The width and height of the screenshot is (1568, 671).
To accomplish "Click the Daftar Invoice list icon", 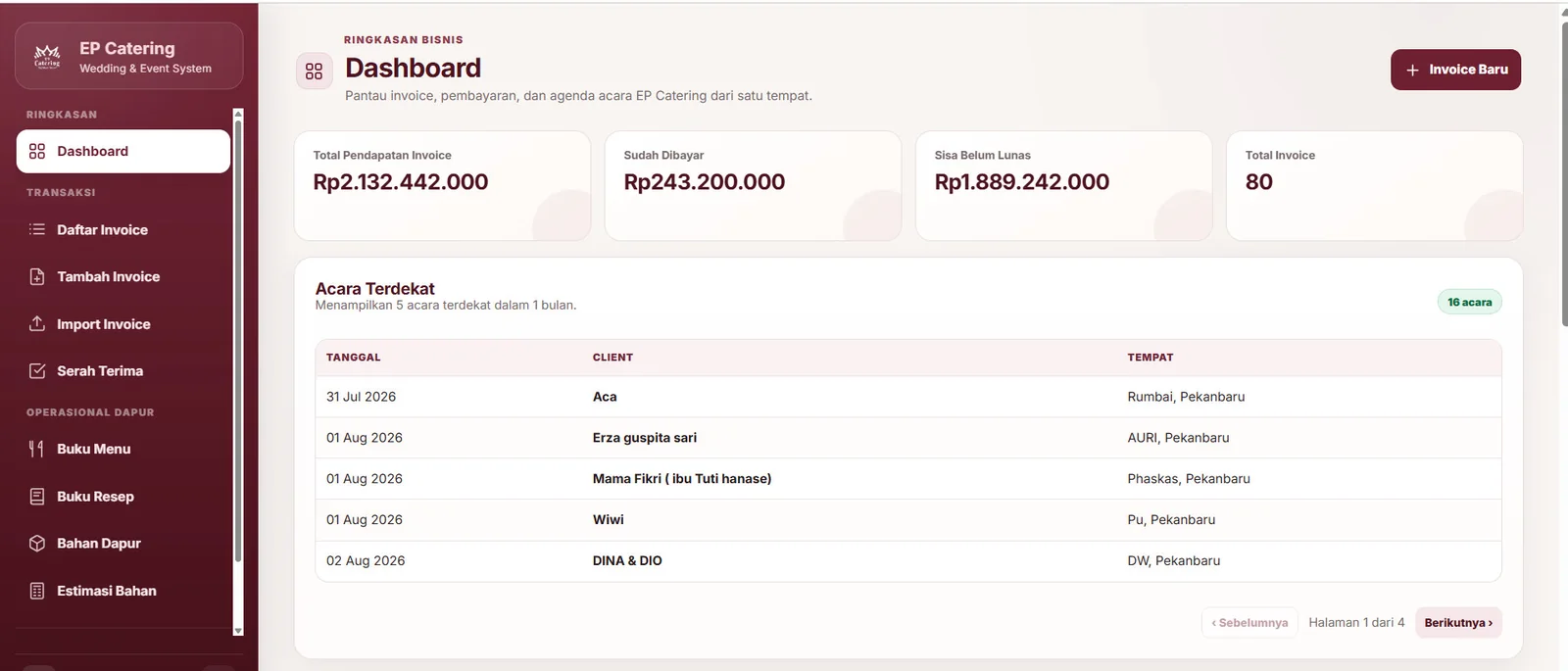I will coord(37,229).
